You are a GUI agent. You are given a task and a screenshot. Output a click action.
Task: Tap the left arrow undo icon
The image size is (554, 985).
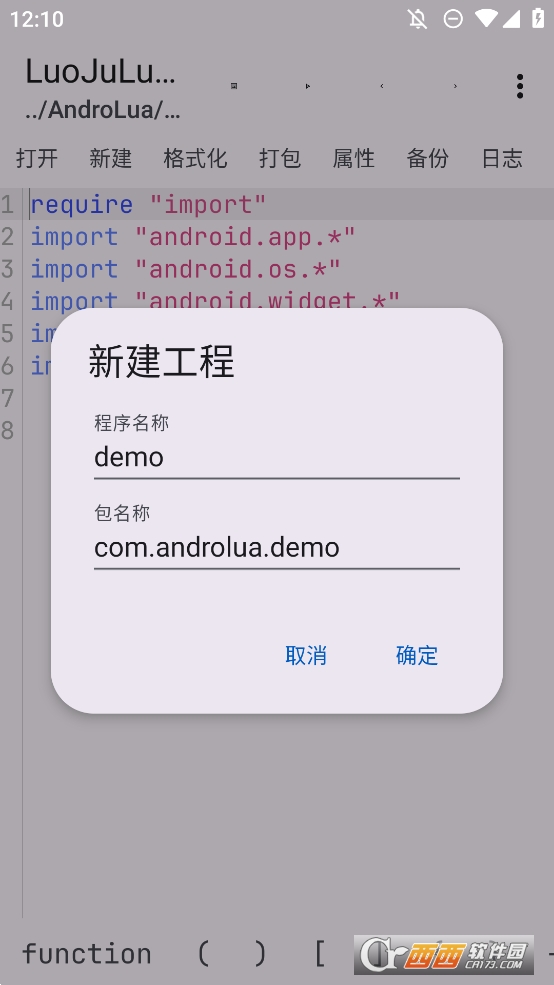coord(381,86)
